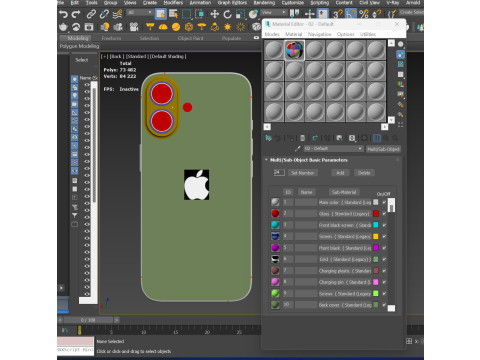Viewport: 480px width, 360px height.
Task: Open the 02 - Default material name dropdown
Action: point(333,149)
